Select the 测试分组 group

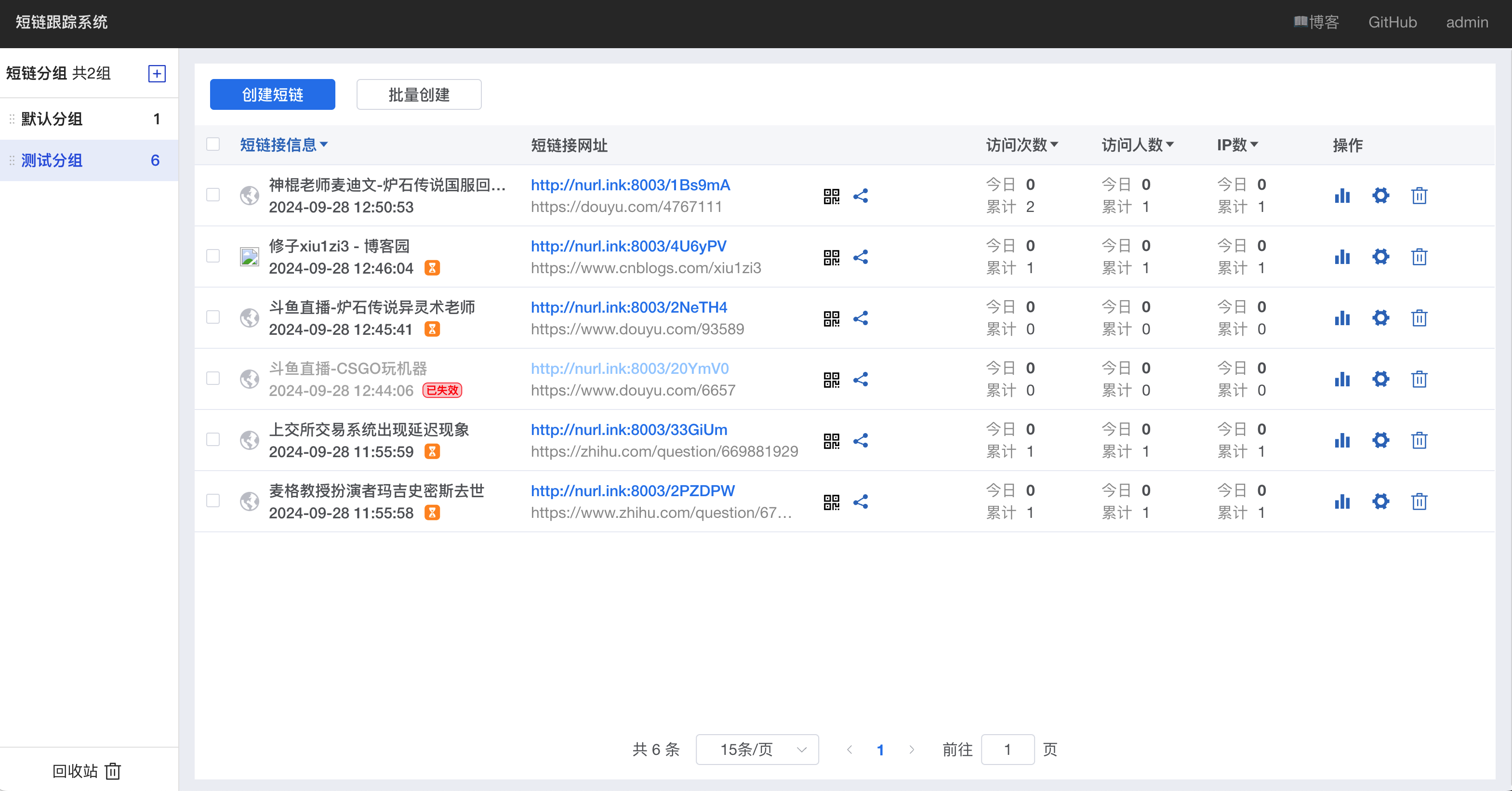point(89,160)
